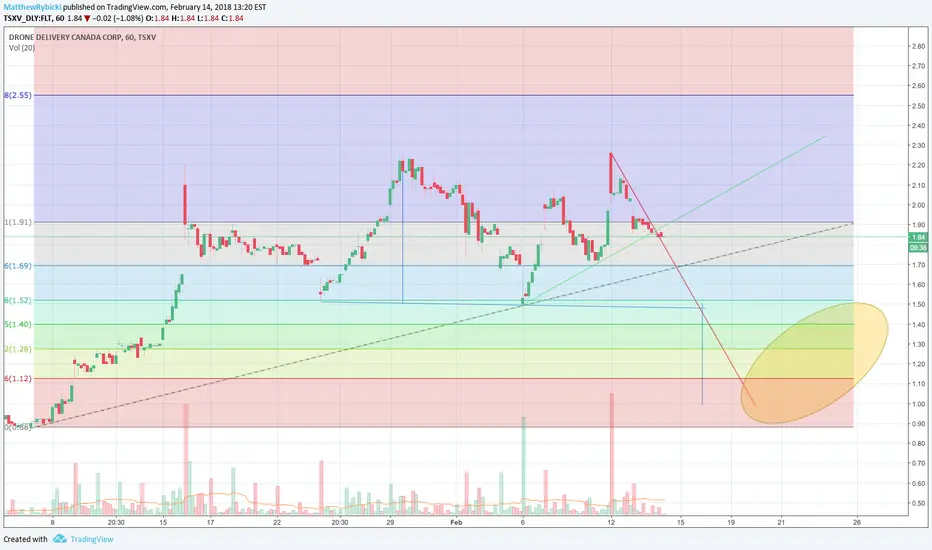Click the H:1.84 high value in header
The height and width of the screenshot is (550, 932).
tap(182, 18)
